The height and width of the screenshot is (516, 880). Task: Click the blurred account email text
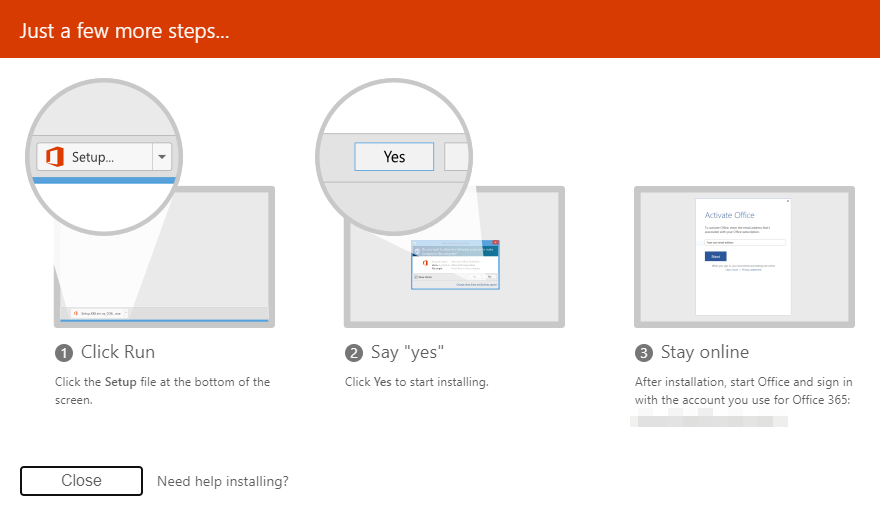[709, 420]
